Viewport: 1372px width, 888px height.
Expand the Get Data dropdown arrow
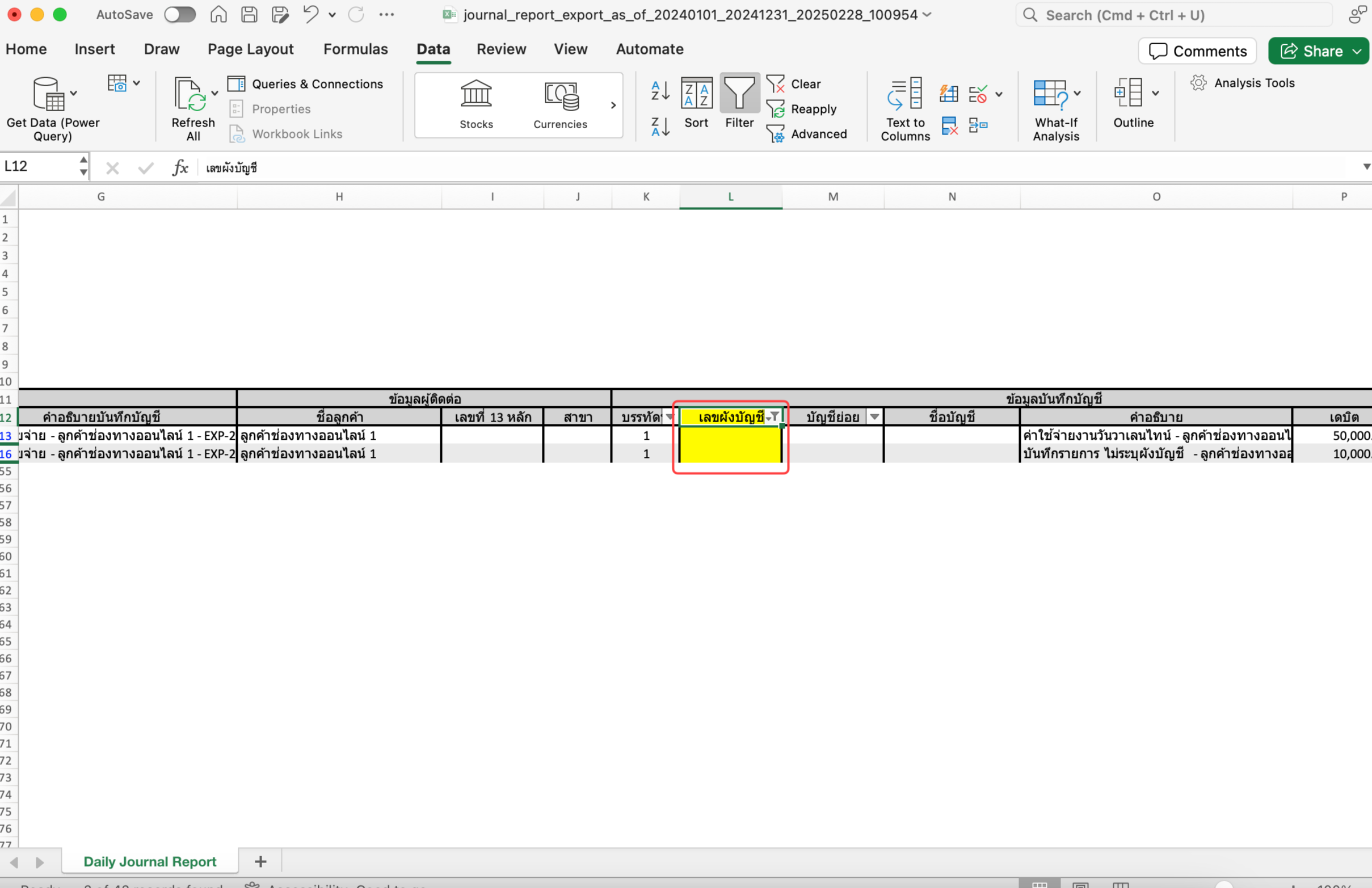coord(74,93)
